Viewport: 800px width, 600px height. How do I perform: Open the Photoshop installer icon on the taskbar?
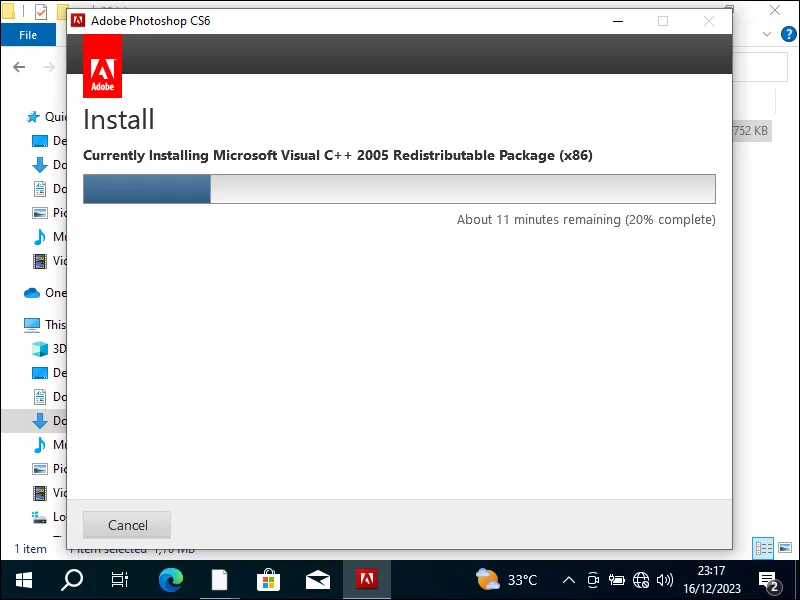pos(367,578)
